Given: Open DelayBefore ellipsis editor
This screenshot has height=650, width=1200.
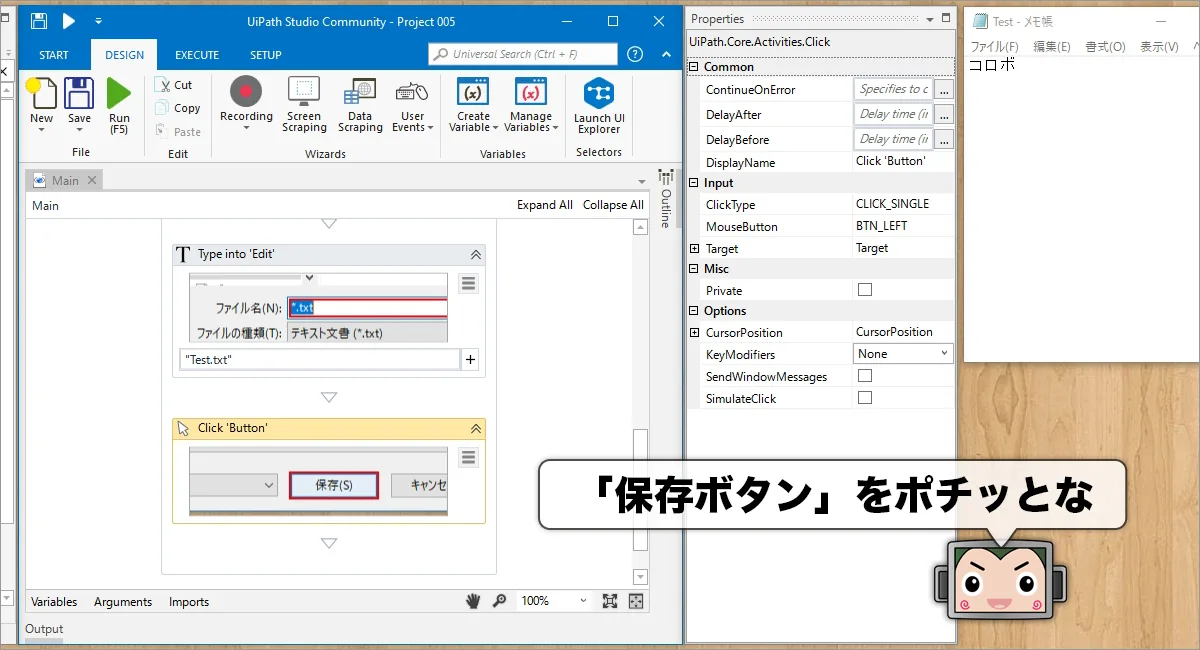Looking at the screenshot, I should pyautogui.click(x=944, y=139).
